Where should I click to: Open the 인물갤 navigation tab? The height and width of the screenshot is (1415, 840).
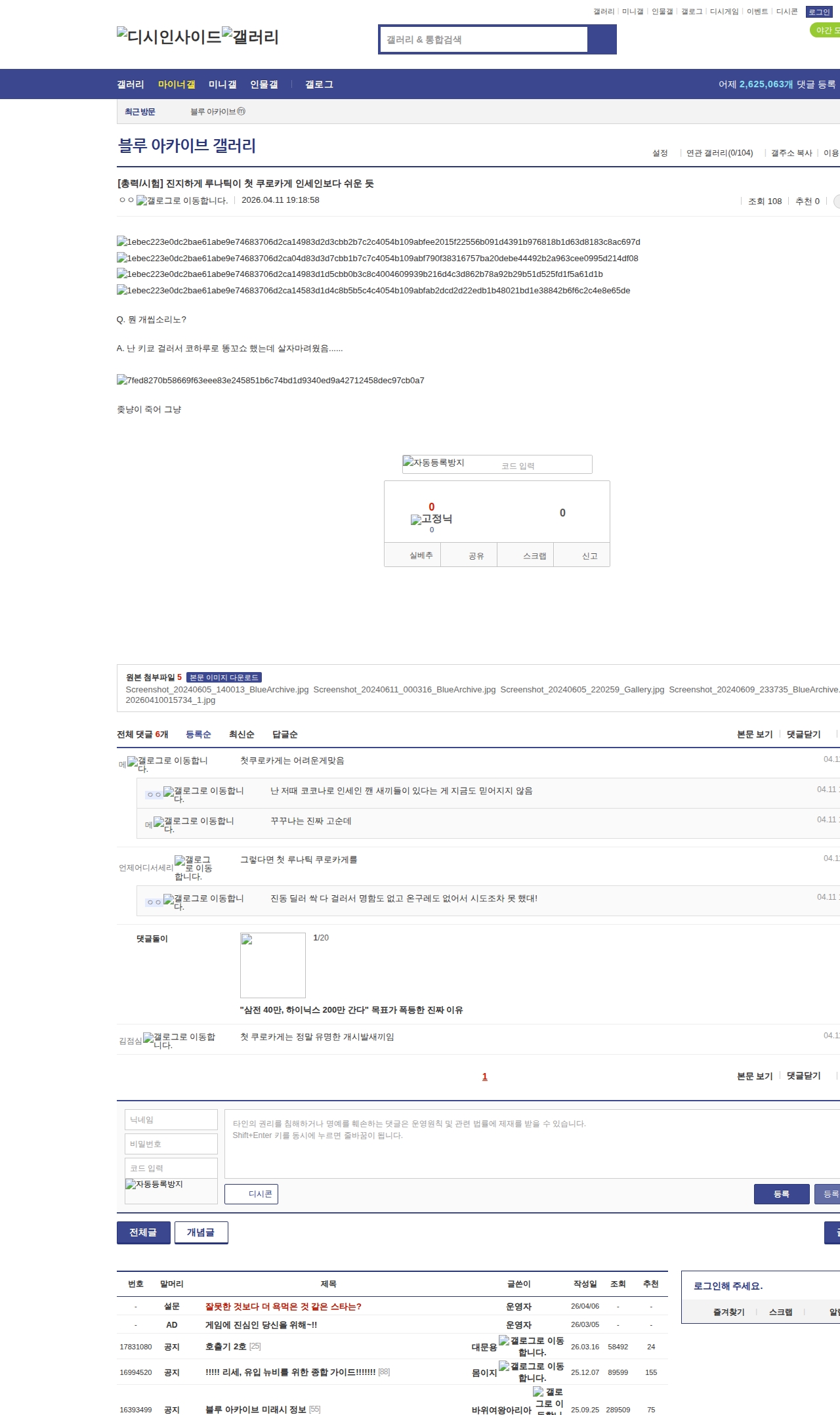point(264,85)
